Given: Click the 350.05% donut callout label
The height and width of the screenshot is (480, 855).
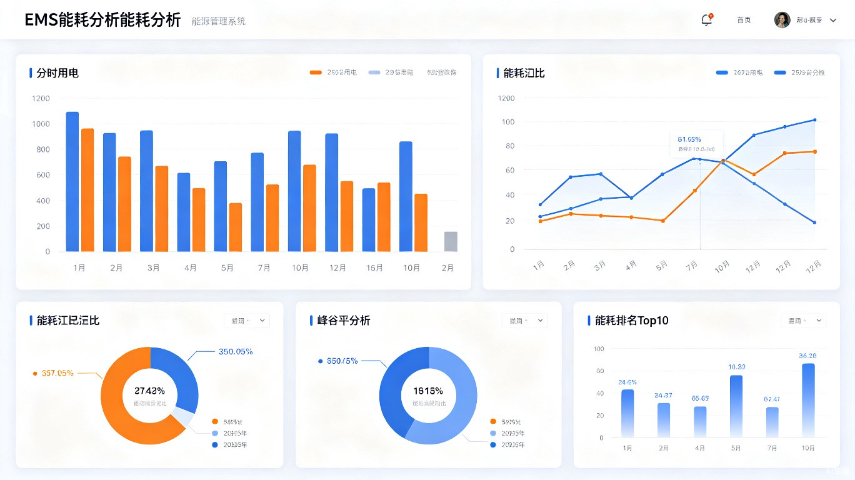Looking at the screenshot, I should coord(236,352).
